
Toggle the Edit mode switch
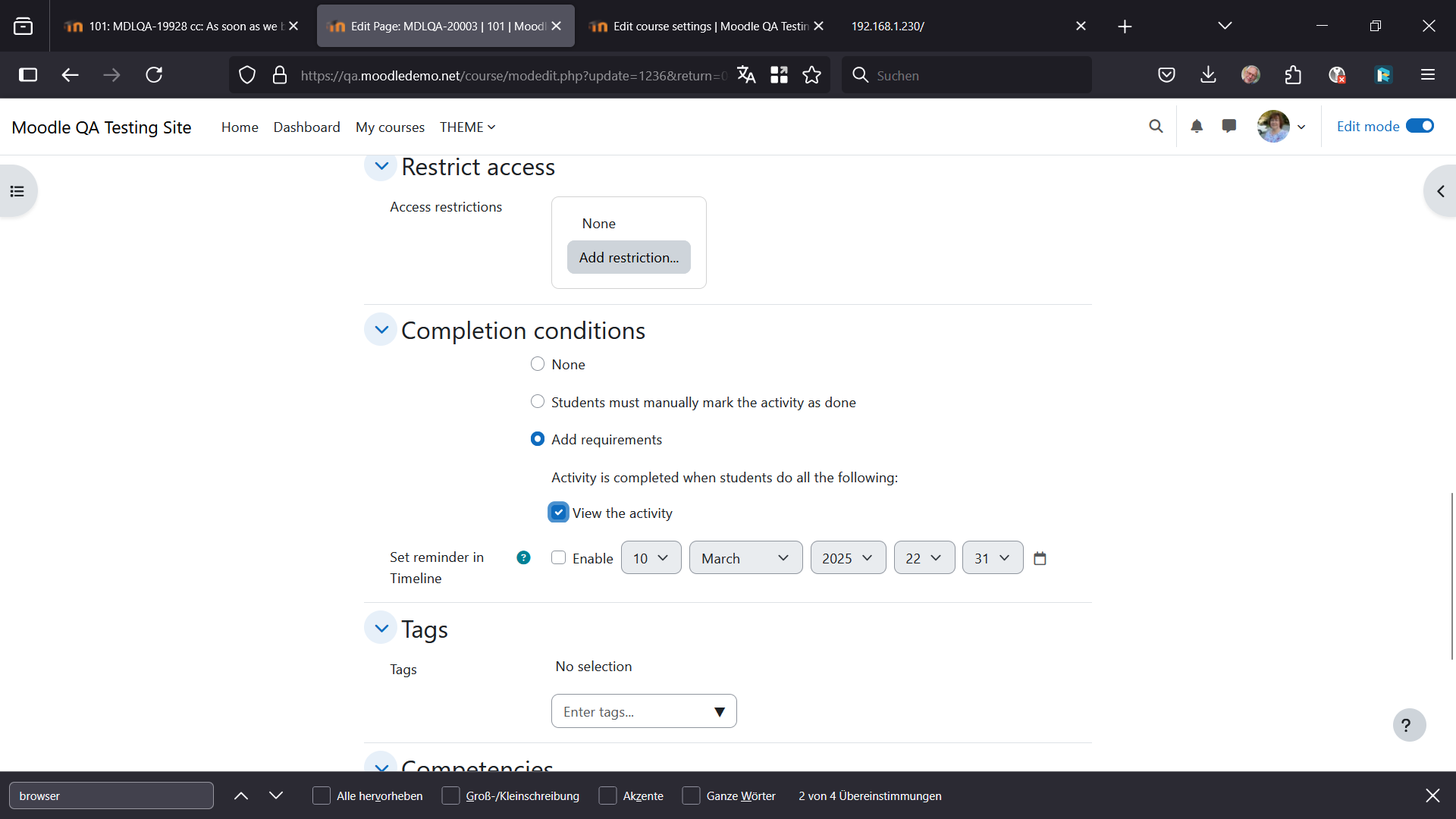(x=1420, y=127)
